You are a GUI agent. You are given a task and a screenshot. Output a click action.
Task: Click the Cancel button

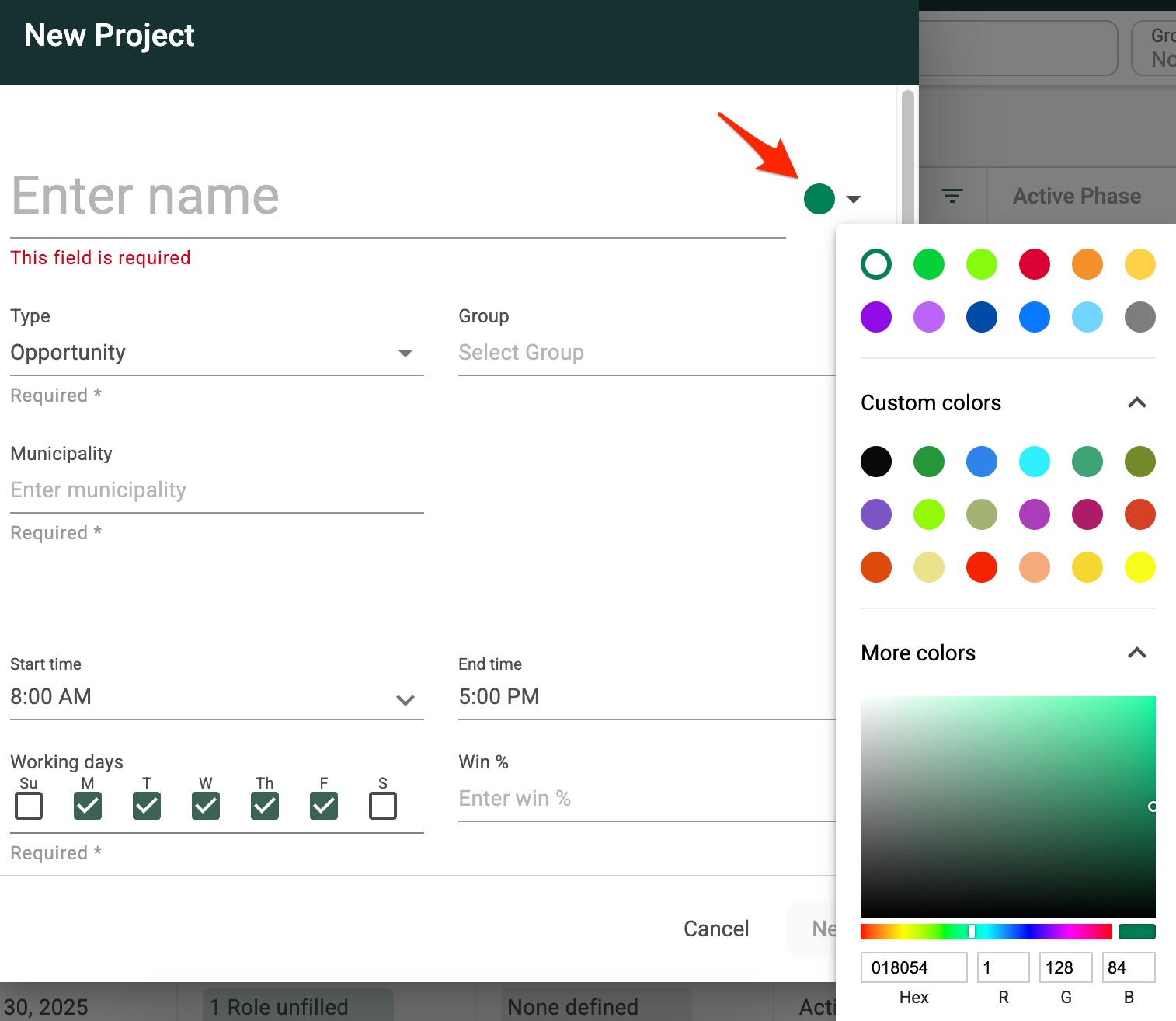pos(716,929)
